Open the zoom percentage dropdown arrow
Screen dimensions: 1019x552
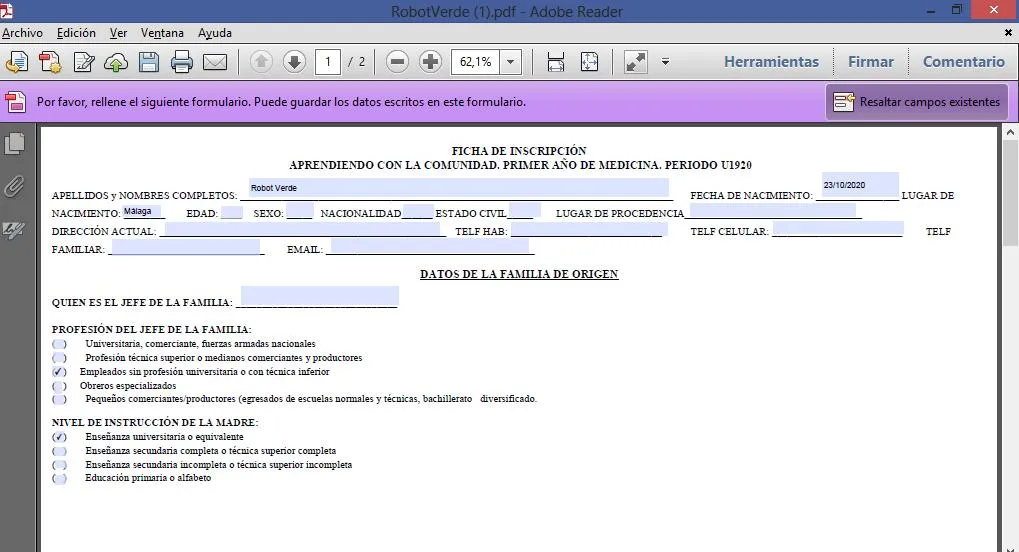(x=511, y=62)
